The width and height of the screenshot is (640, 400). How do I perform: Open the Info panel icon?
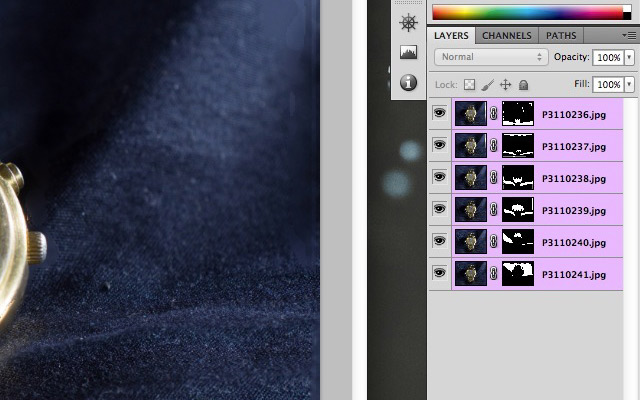pyautogui.click(x=409, y=82)
